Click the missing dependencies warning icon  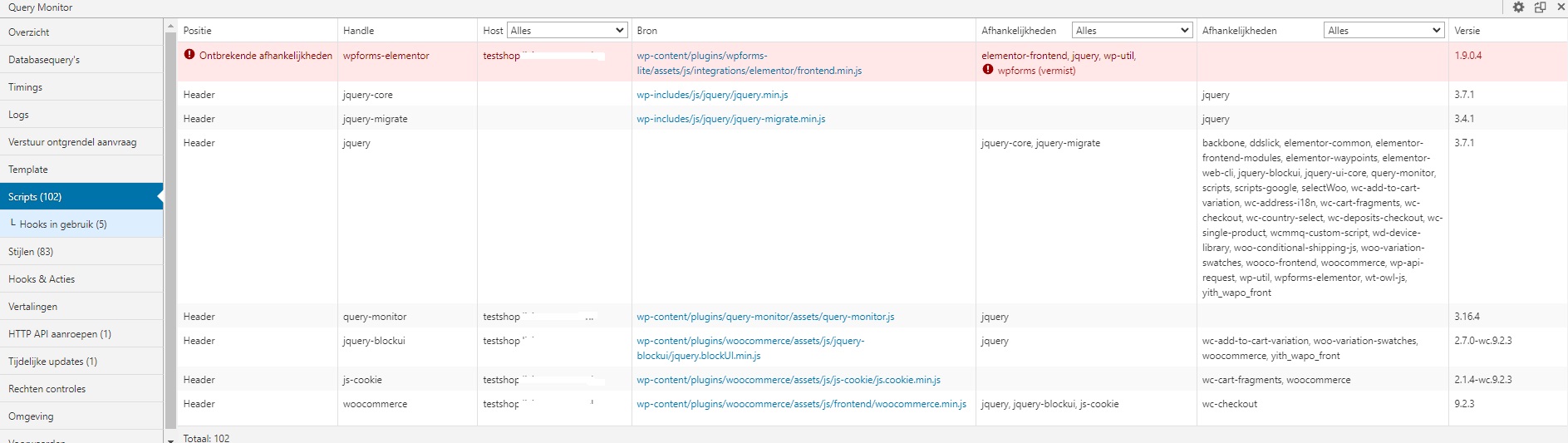[189, 55]
